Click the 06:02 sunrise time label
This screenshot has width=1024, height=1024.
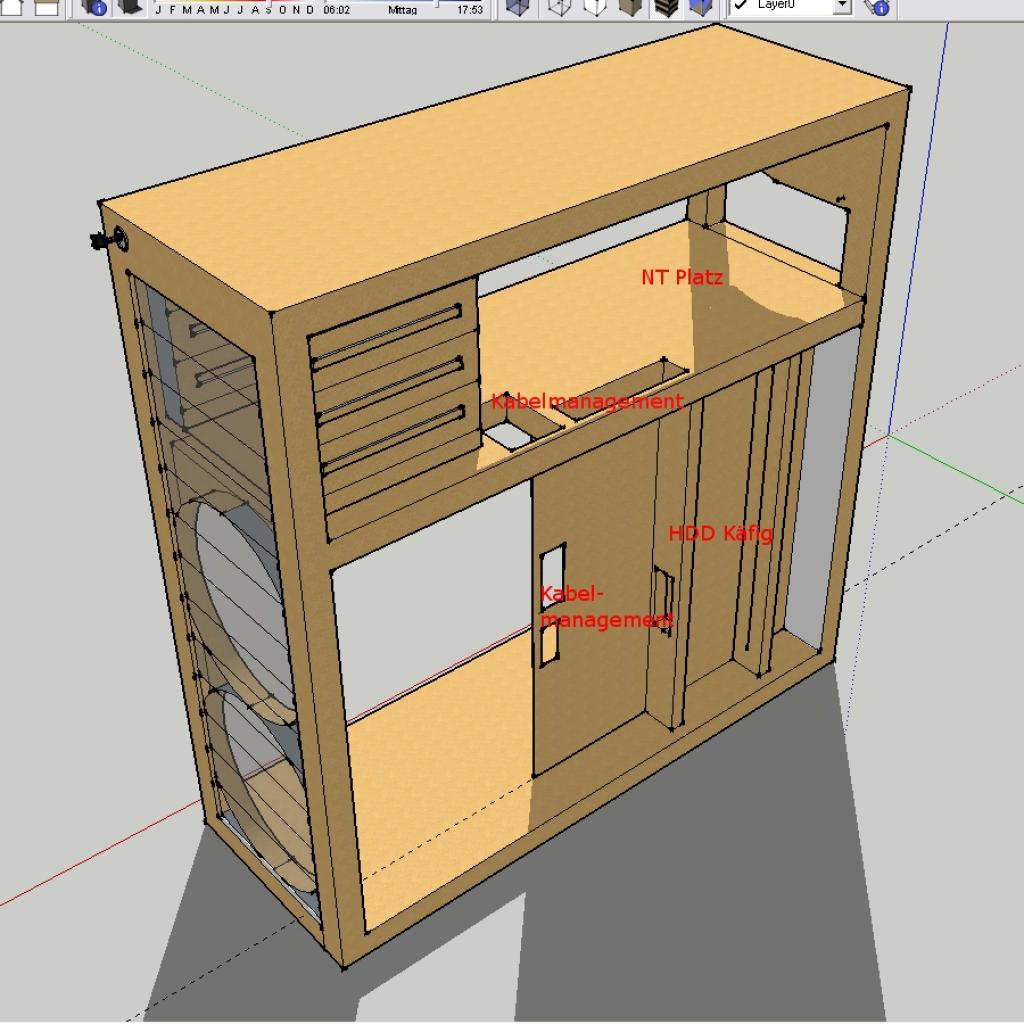(336, 10)
